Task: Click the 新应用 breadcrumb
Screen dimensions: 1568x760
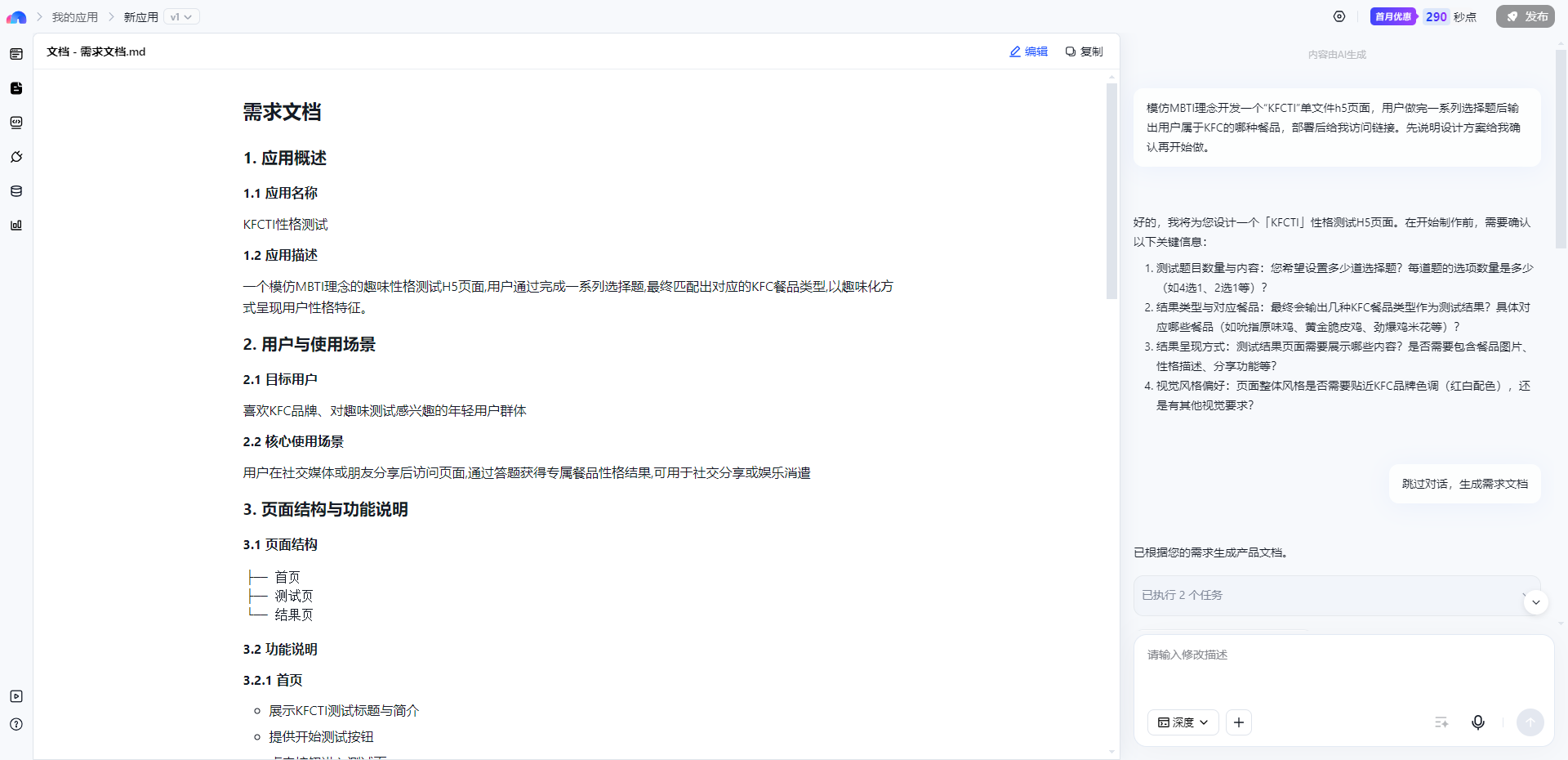Action: pyautogui.click(x=141, y=17)
